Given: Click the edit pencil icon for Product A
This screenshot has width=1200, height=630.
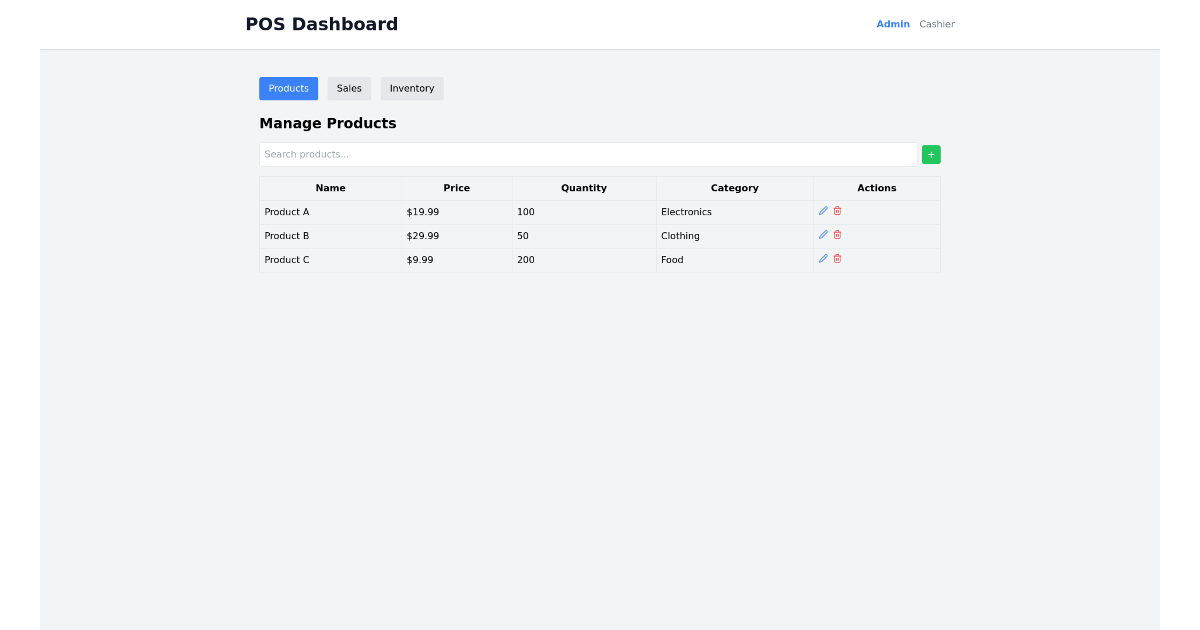Looking at the screenshot, I should coord(822,211).
